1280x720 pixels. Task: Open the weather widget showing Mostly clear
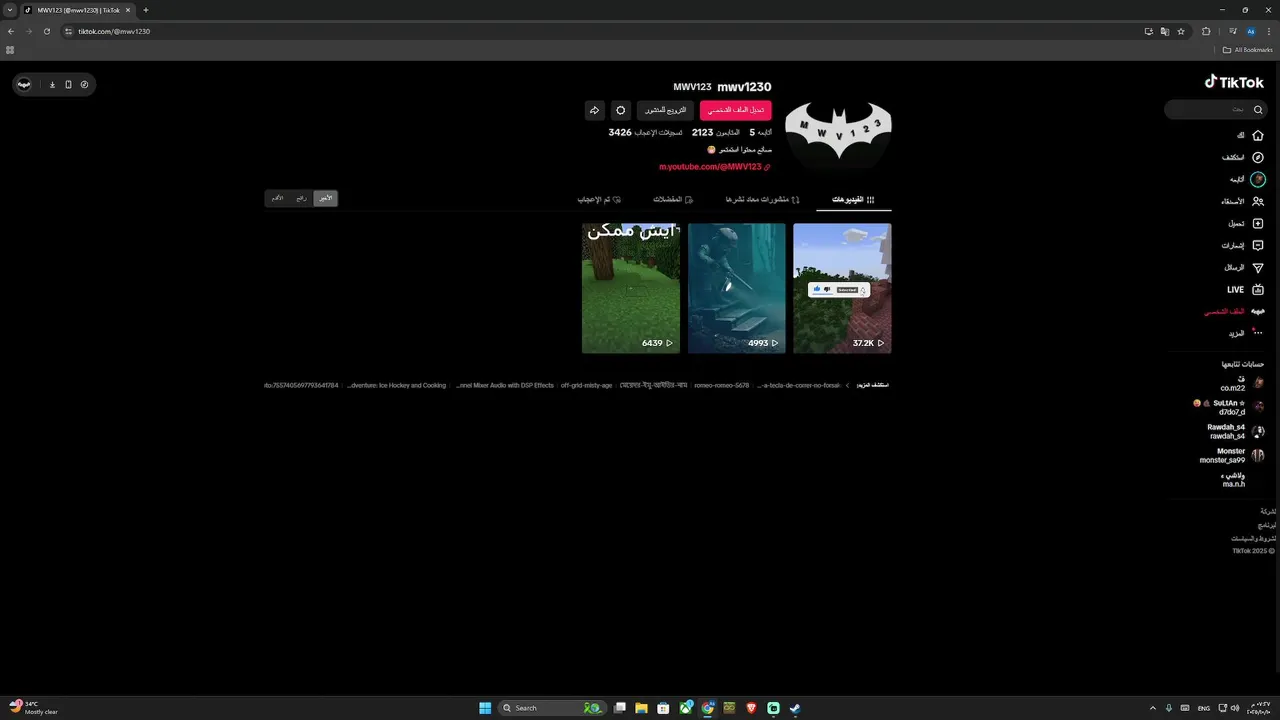pyautogui.click(x=34, y=708)
